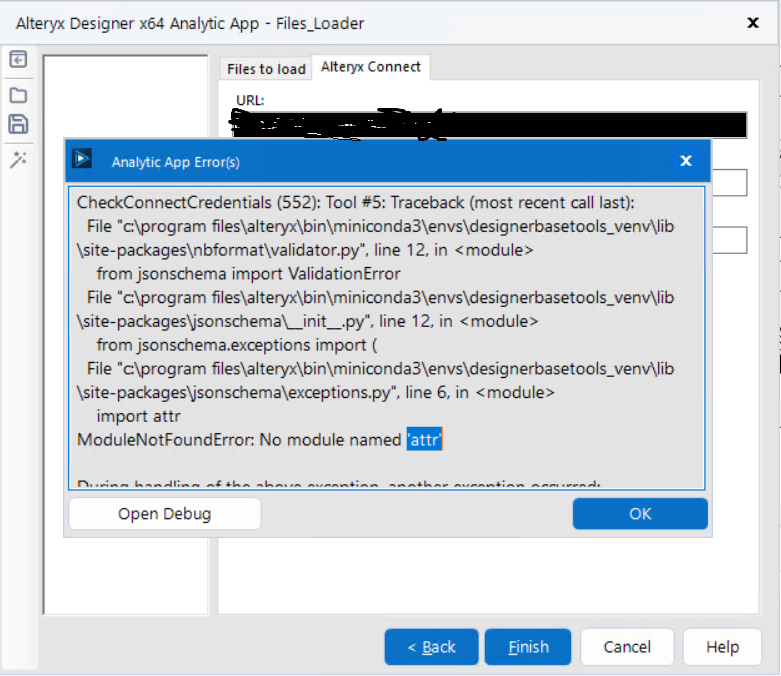Image resolution: width=781 pixels, height=676 pixels.
Task: Confirm the error with OK
Action: pos(640,514)
